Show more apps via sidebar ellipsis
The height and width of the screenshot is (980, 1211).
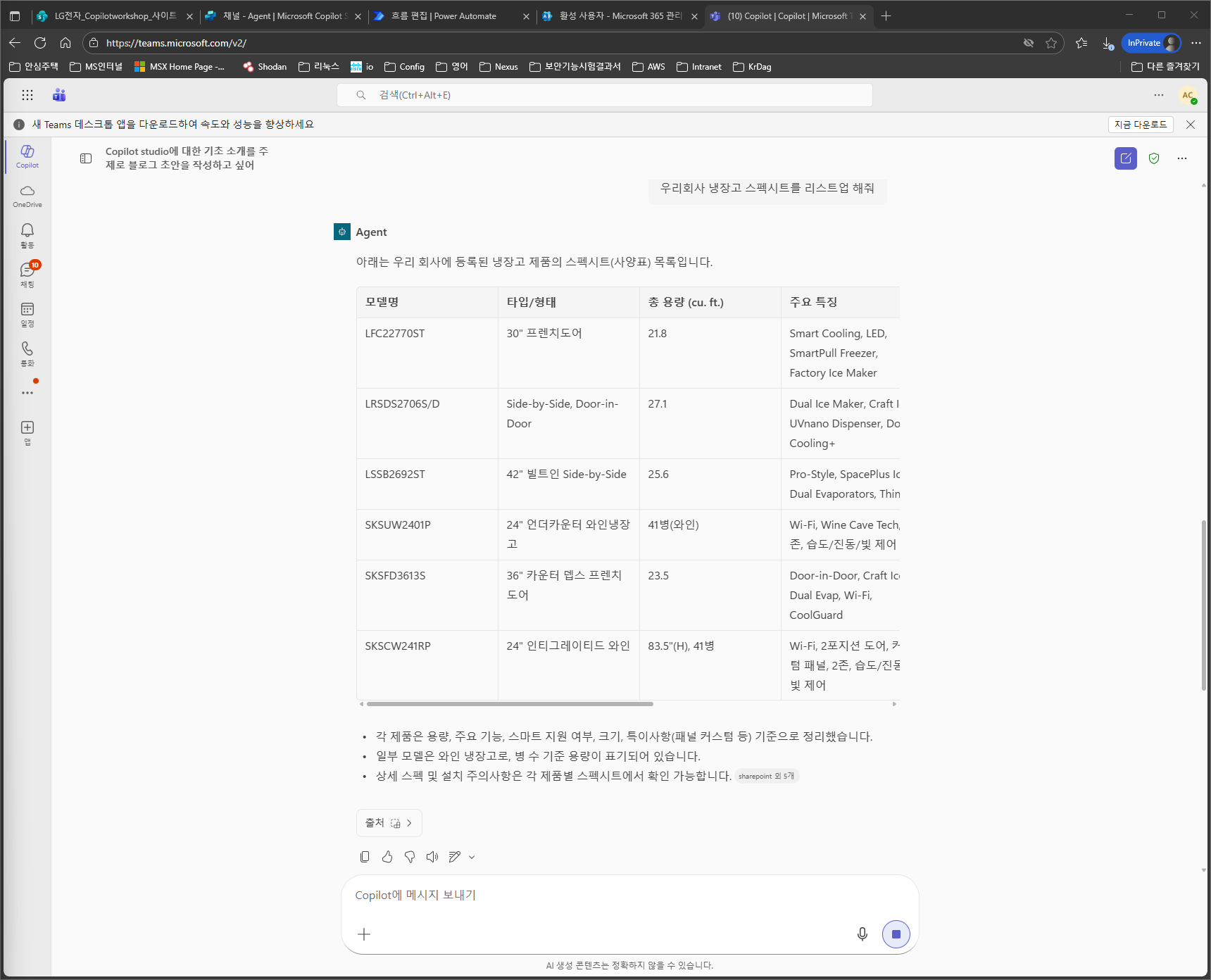27,393
